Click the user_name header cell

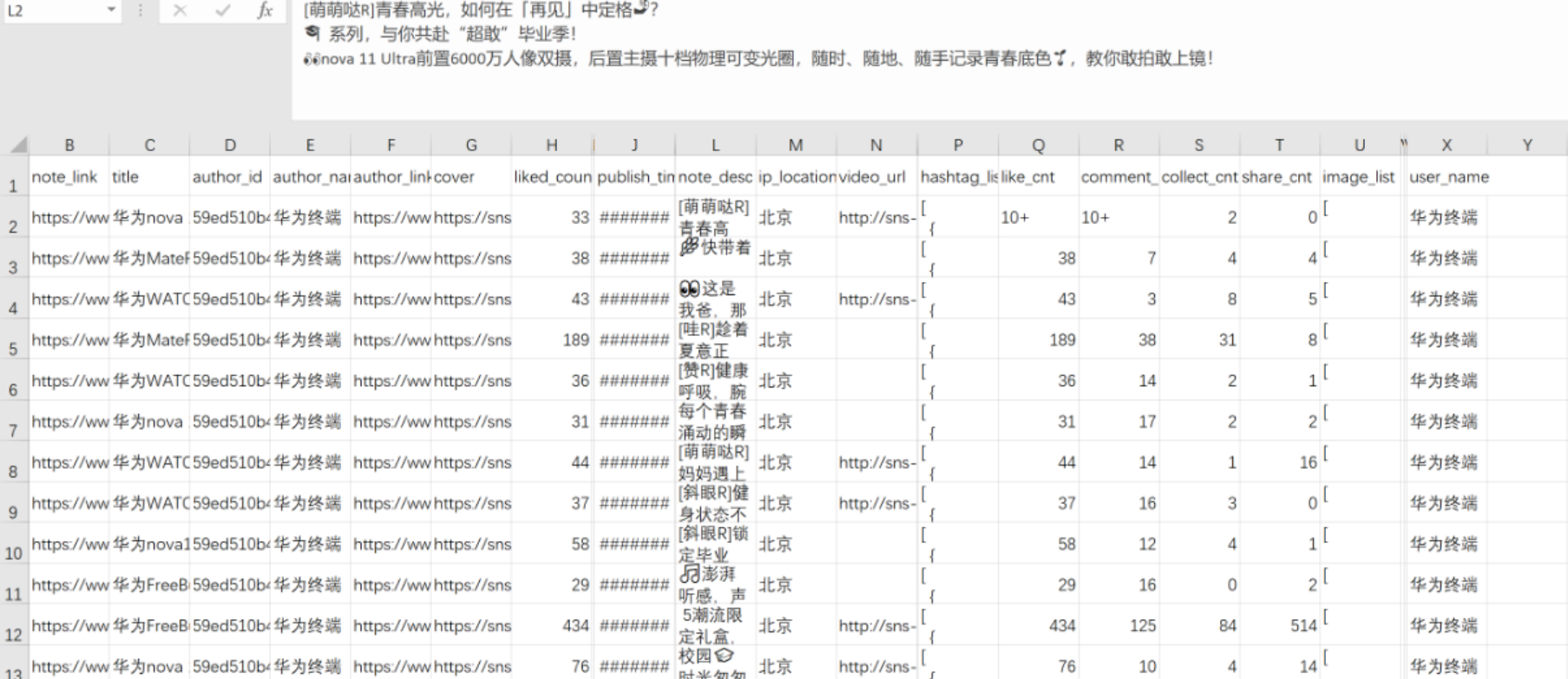(1447, 176)
